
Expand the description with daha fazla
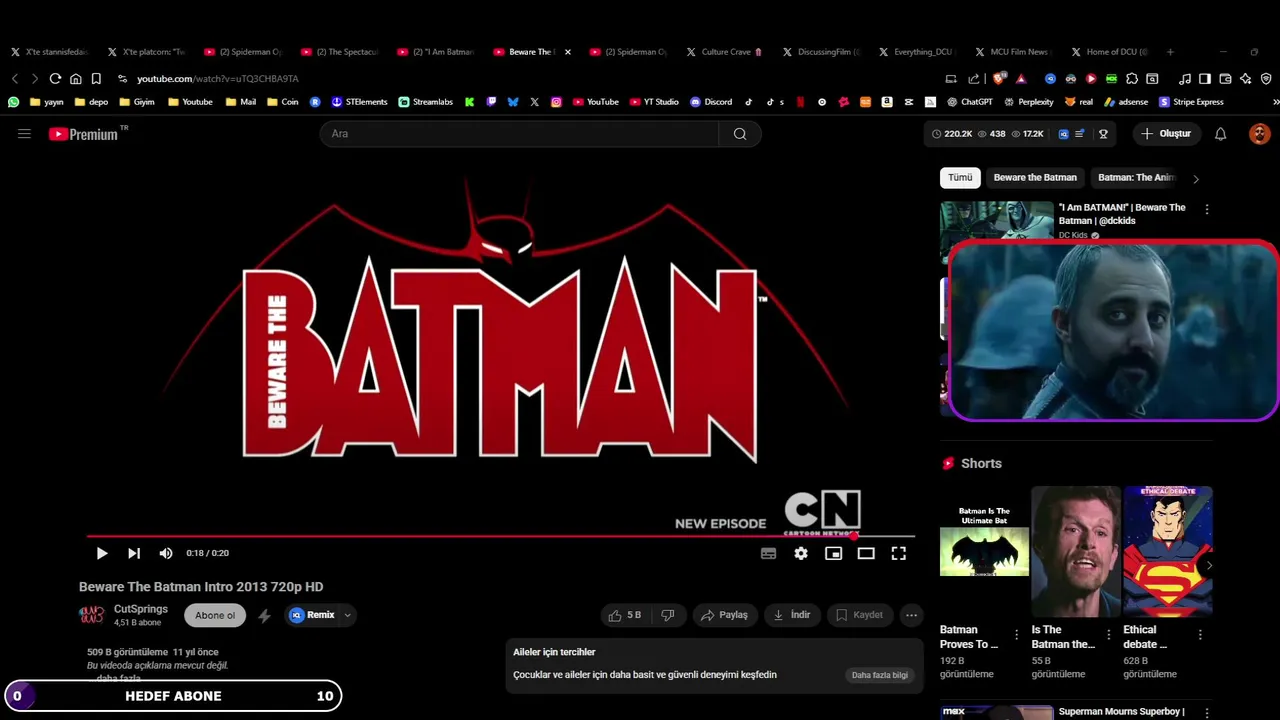(118, 678)
